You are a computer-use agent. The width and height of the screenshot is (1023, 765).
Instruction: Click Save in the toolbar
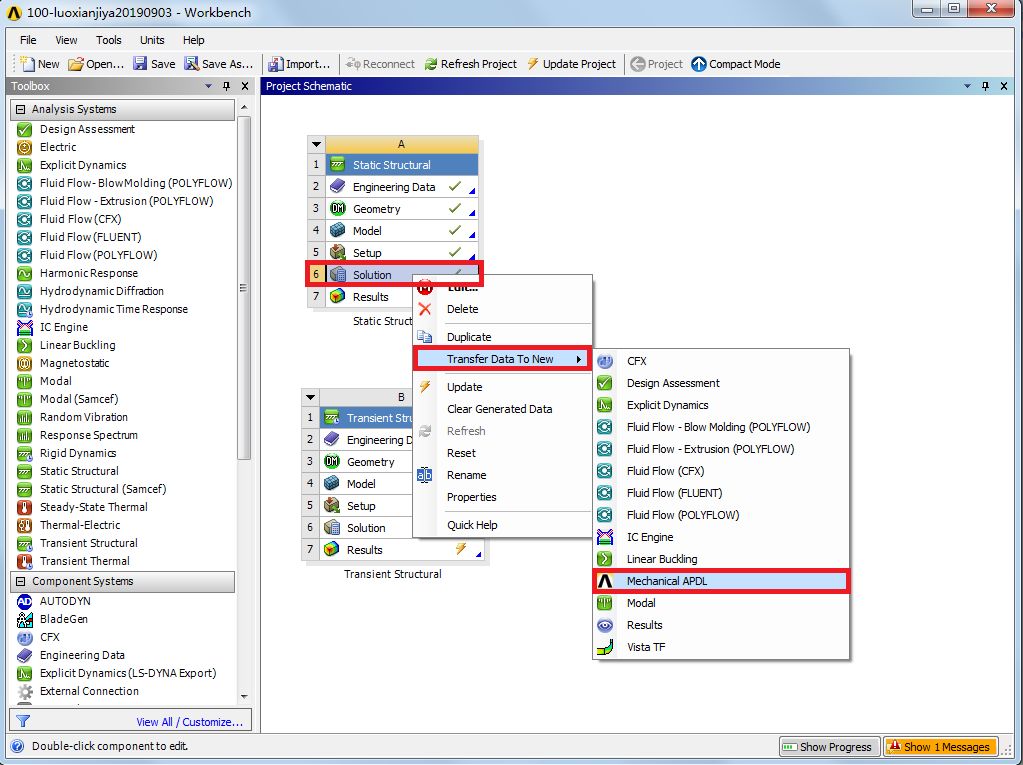[154, 64]
